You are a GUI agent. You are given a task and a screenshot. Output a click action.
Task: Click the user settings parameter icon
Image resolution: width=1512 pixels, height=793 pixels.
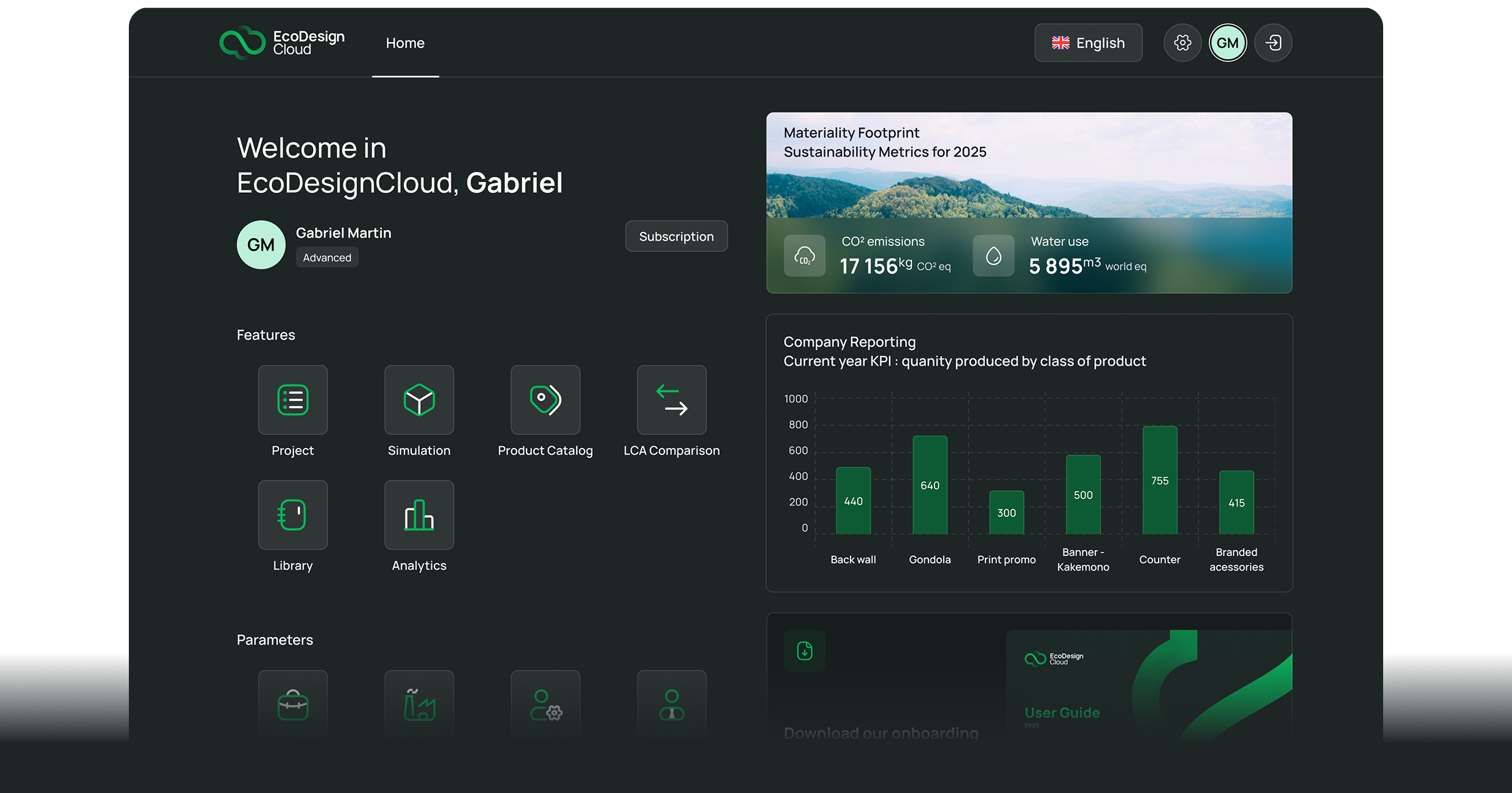(545, 705)
